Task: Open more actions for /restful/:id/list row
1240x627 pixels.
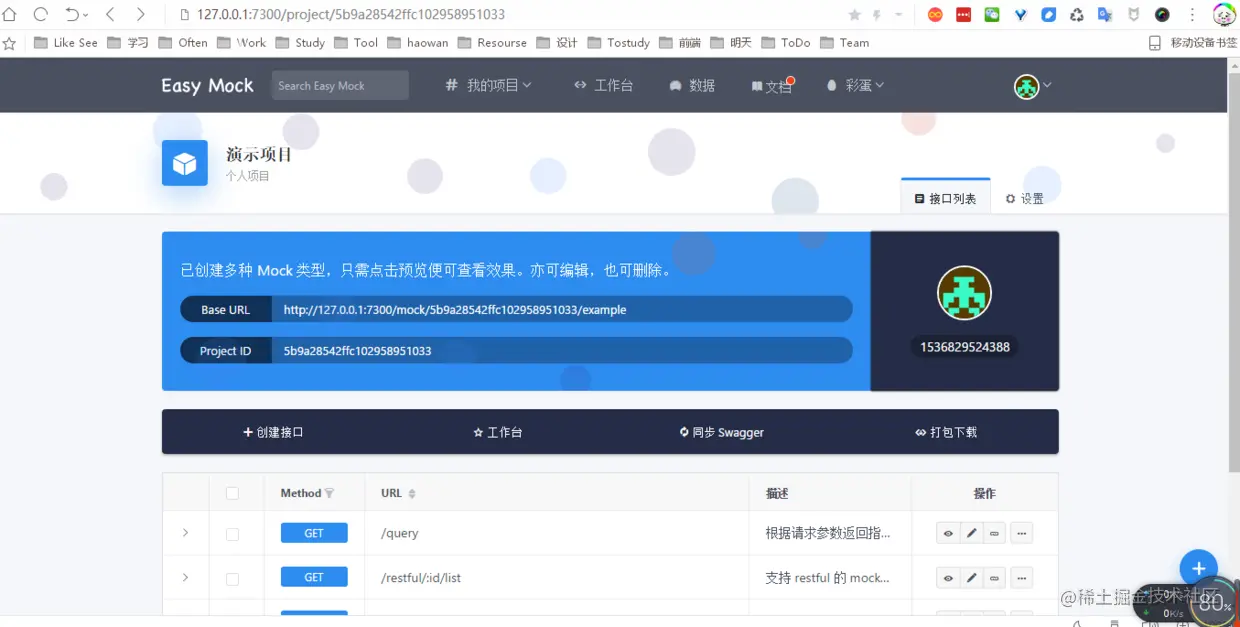Action: [1021, 577]
